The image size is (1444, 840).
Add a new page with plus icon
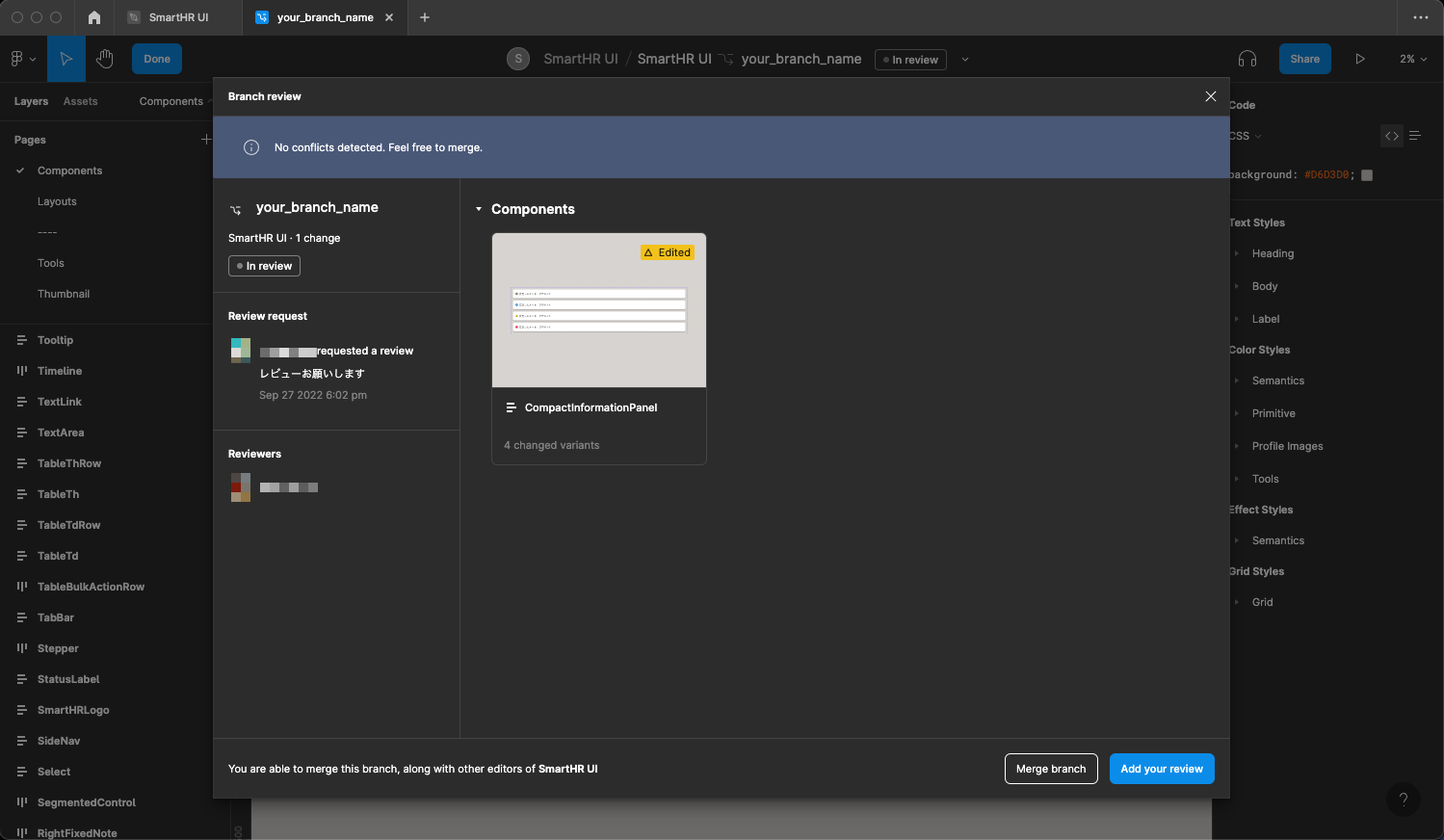(x=205, y=140)
